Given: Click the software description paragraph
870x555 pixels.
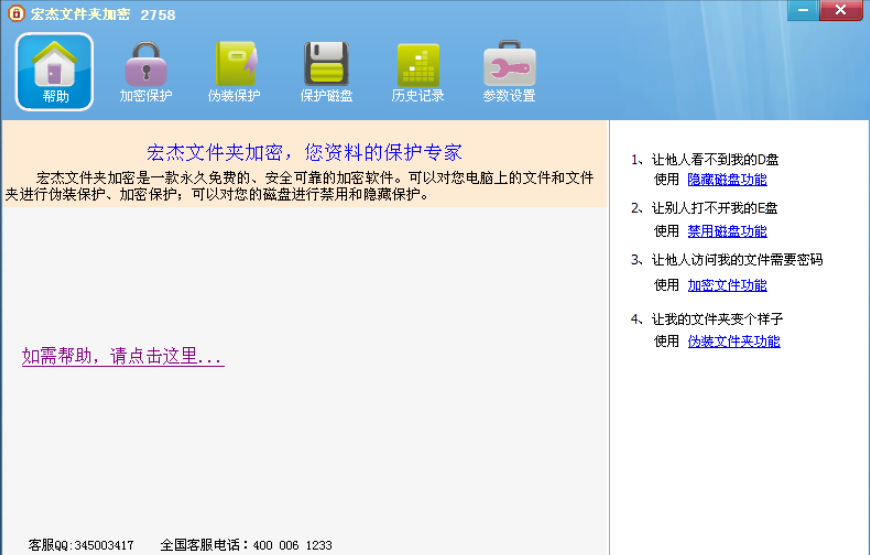Looking at the screenshot, I should point(304,186).
